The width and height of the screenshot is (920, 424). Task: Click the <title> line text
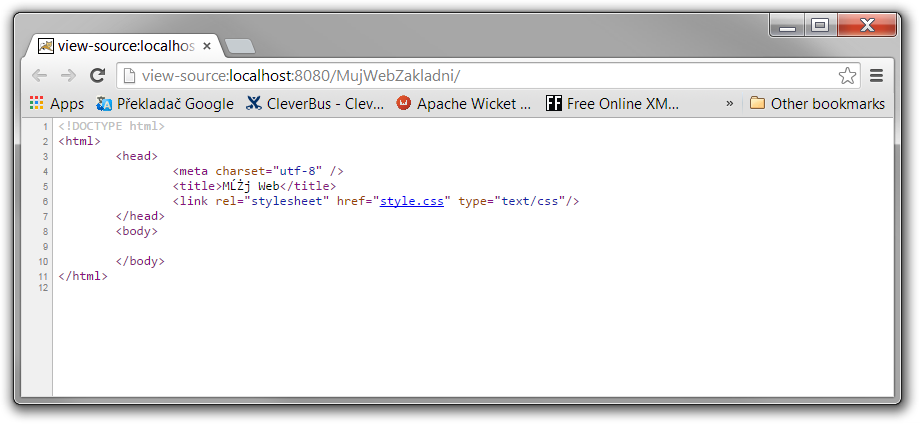point(254,186)
